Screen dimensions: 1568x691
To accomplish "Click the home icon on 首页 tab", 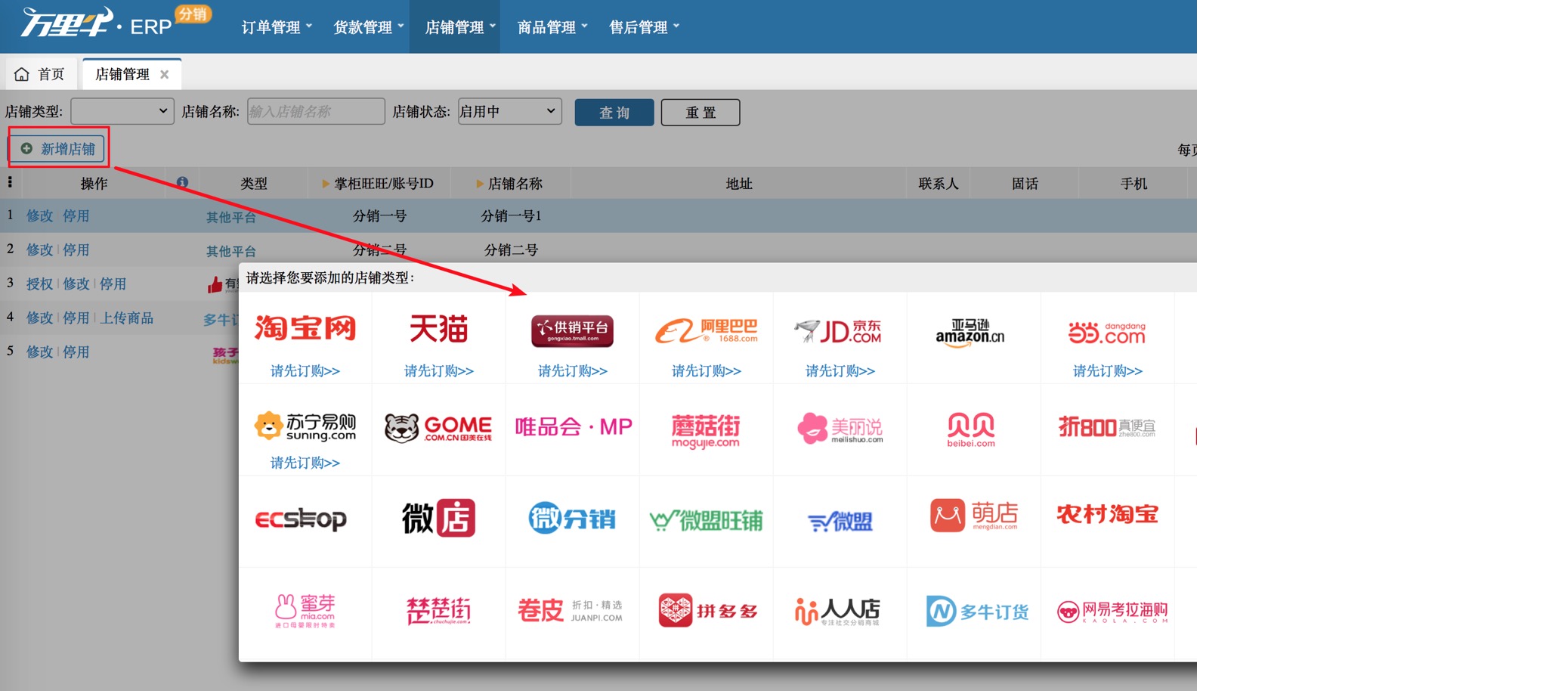I will tap(22, 74).
